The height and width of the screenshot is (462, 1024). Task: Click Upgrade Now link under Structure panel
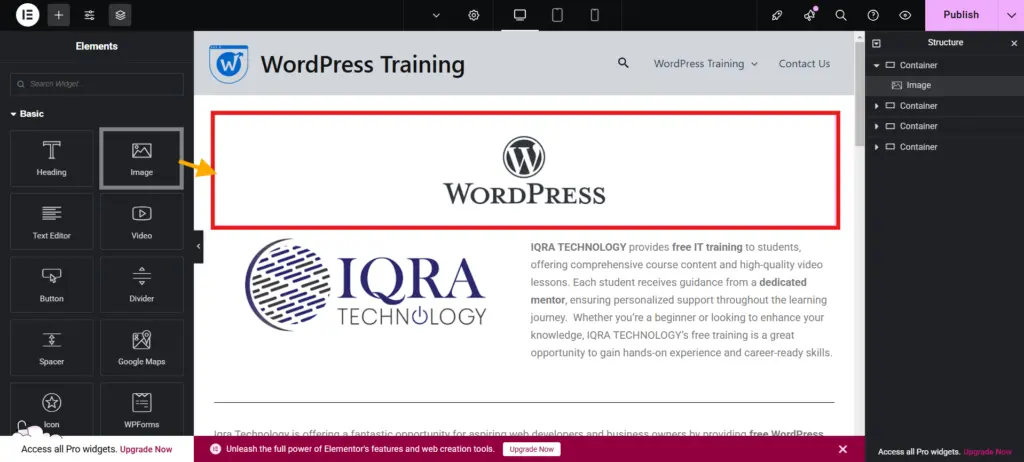[987, 452]
